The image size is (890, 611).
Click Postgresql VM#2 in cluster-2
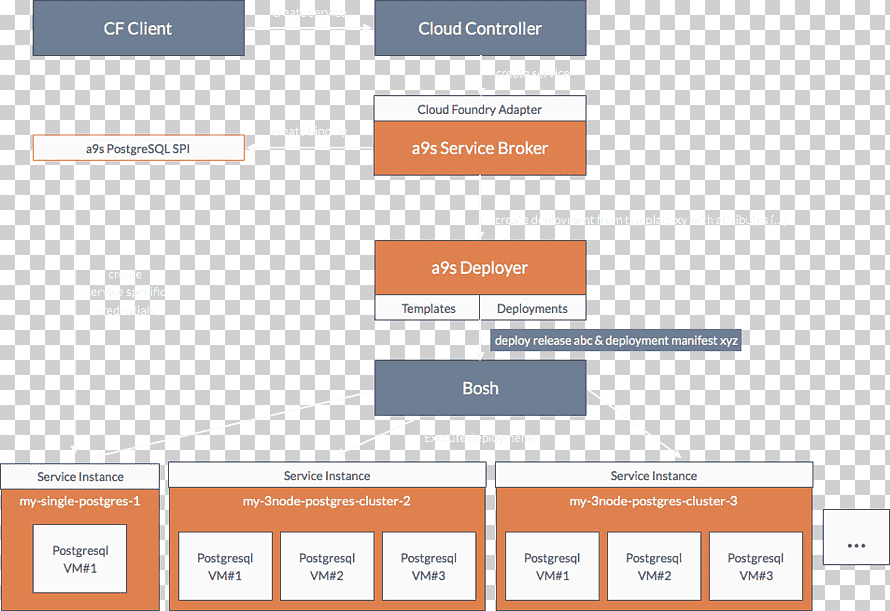[x=327, y=566]
